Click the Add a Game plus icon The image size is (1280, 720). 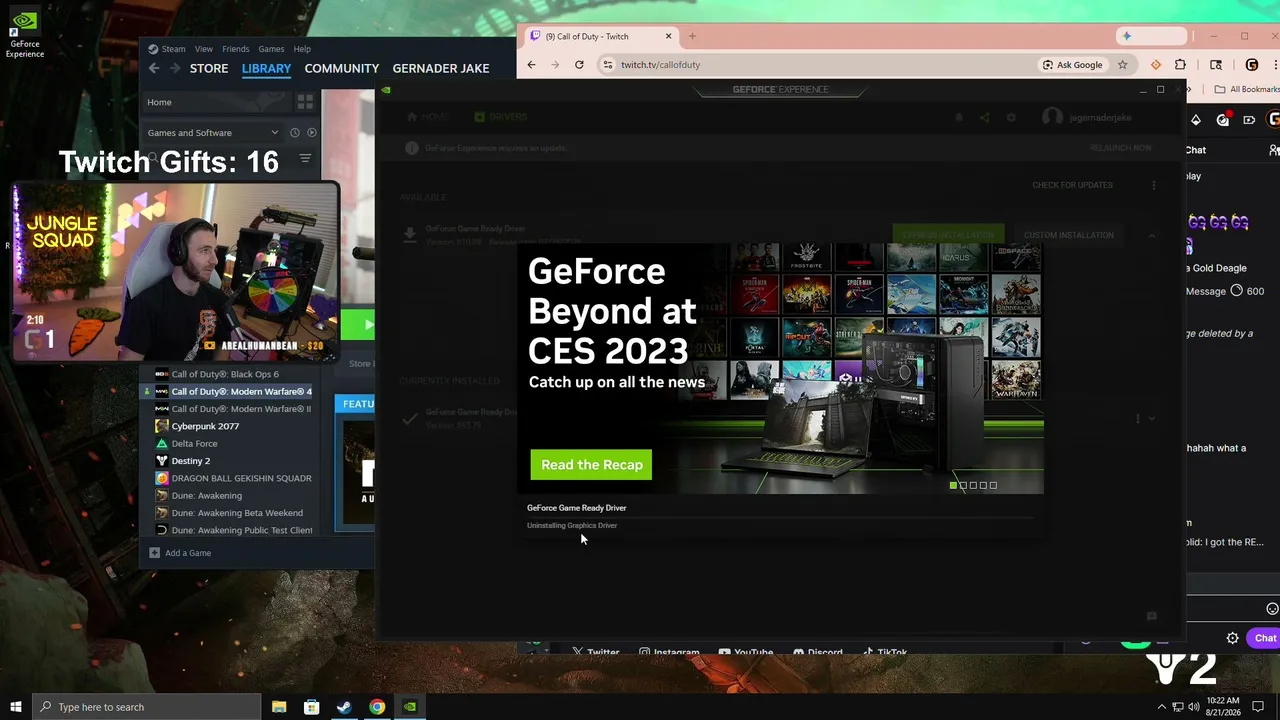[x=154, y=553]
